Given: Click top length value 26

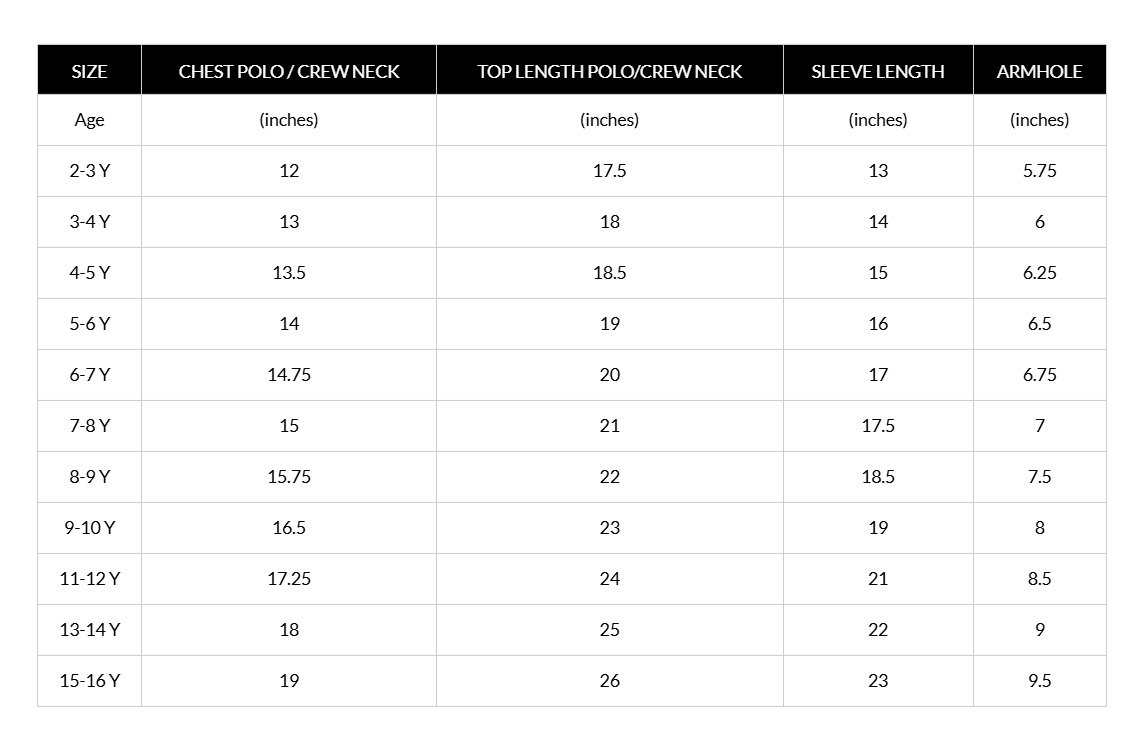Looking at the screenshot, I should coord(609,680).
